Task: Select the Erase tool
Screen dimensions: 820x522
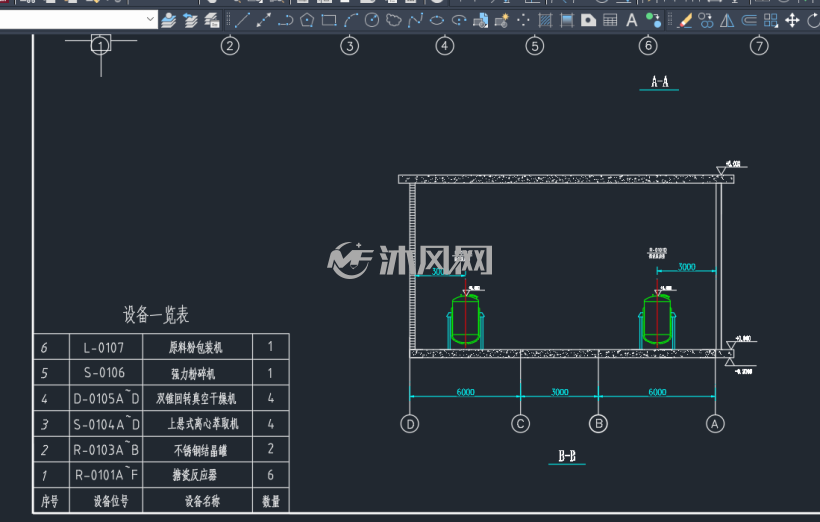Action: tap(684, 20)
